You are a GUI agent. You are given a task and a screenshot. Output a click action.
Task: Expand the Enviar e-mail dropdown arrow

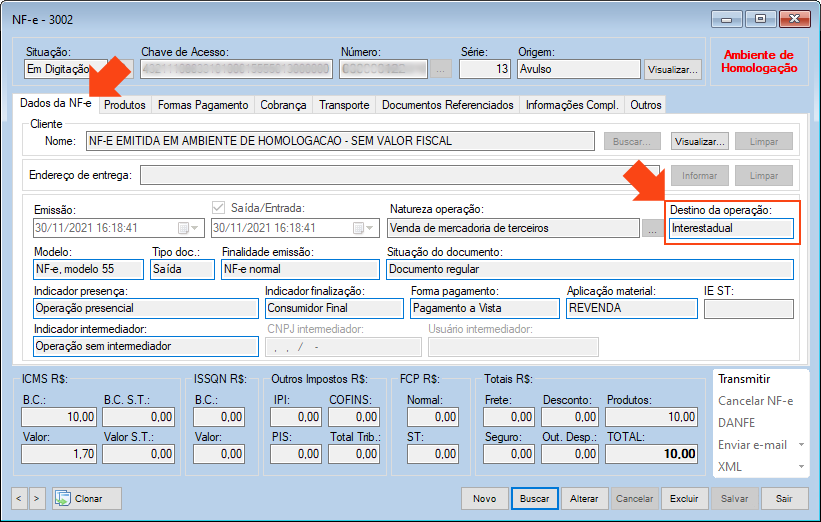[800, 445]
